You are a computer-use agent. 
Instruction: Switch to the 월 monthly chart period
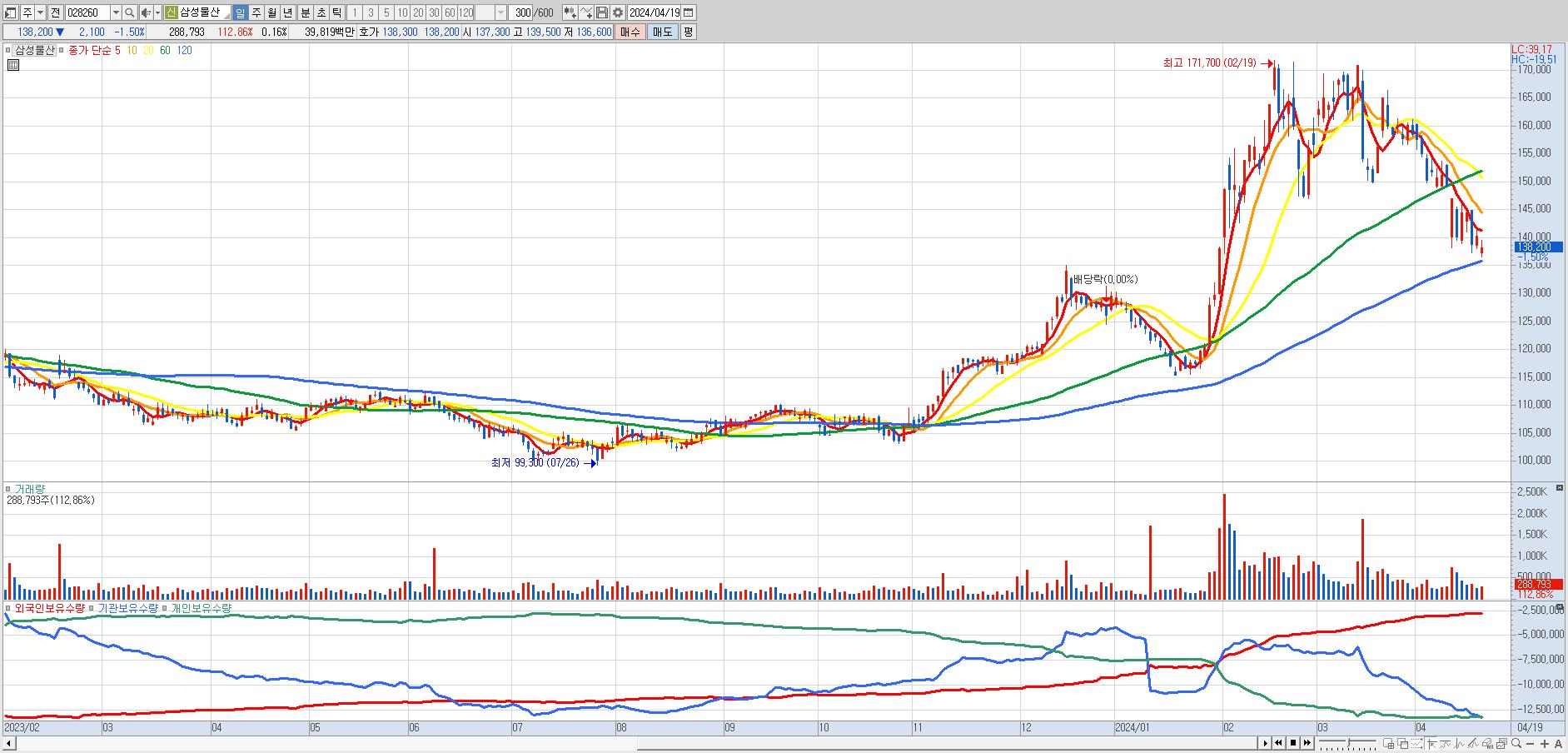(271, 12)
